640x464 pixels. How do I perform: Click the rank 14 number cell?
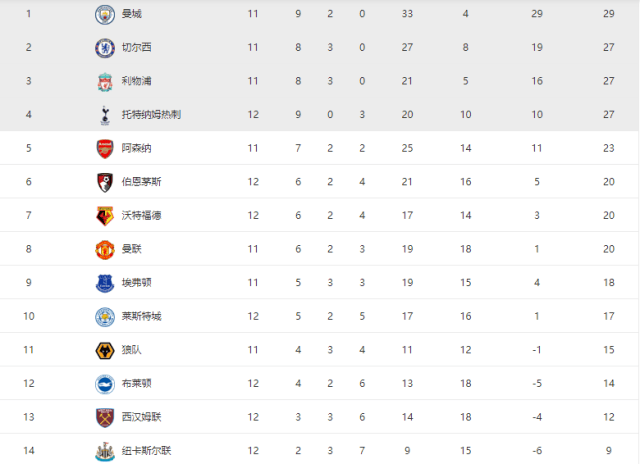[x=29, y=451]
